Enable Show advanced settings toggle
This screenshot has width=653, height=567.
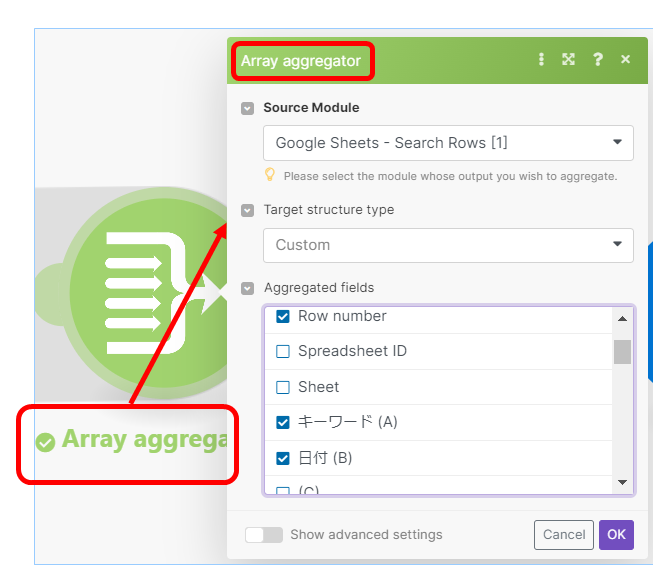tap(264, 535)
